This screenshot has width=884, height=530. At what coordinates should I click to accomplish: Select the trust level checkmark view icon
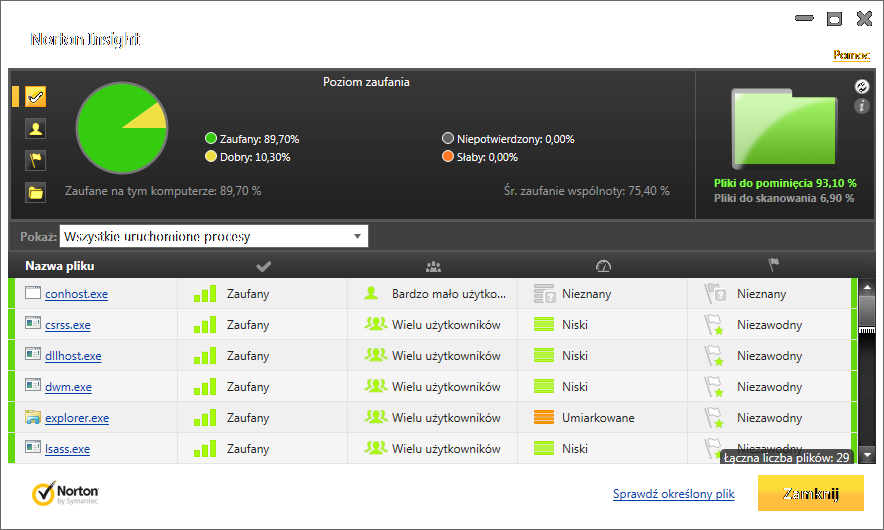coord(36,97)
